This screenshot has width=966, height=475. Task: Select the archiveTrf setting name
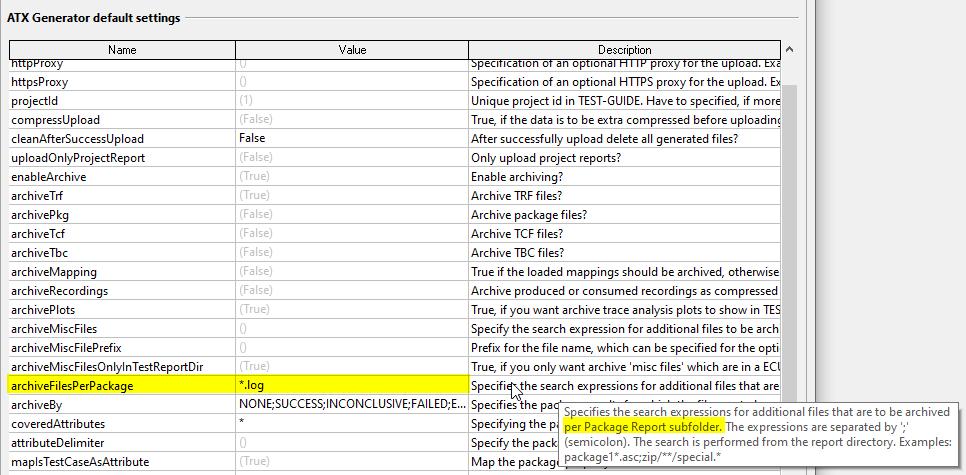click(x=122, y=196)
